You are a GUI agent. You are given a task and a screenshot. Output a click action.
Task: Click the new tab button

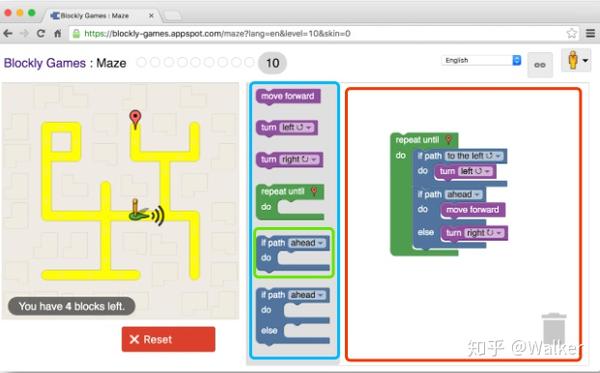click(173, 16)
